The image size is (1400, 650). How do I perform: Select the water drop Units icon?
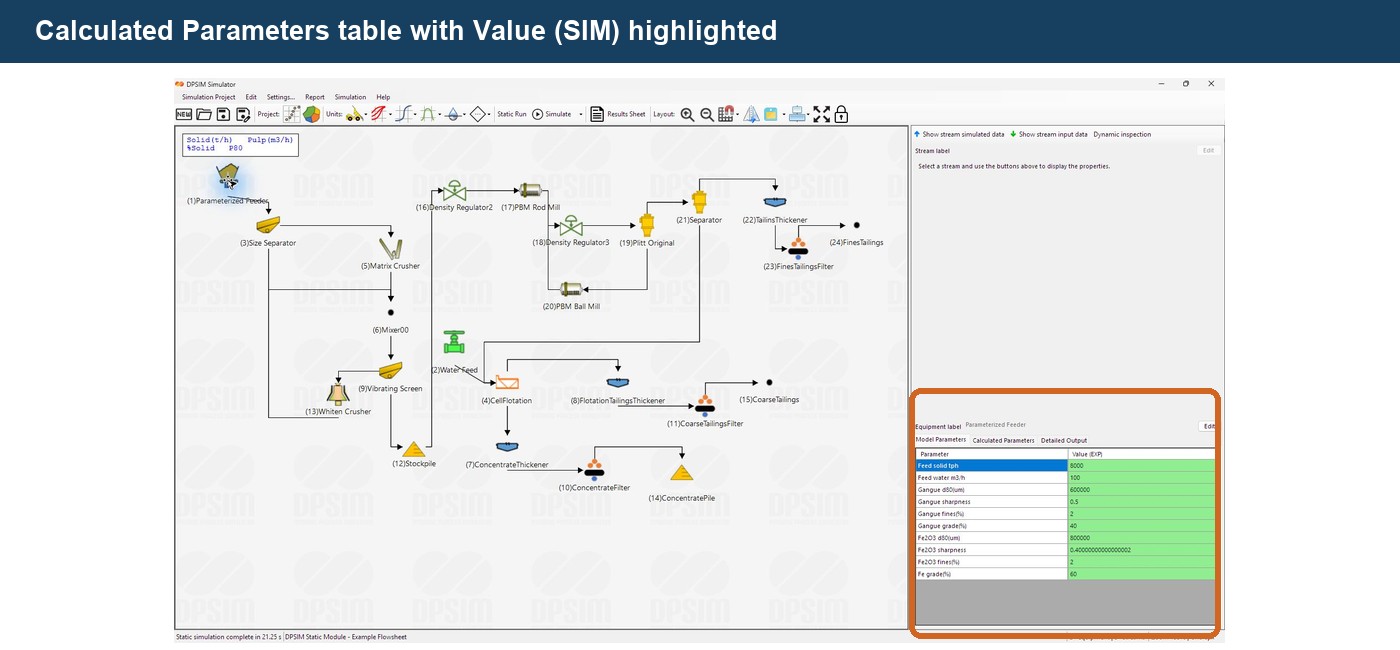(453, 114)
